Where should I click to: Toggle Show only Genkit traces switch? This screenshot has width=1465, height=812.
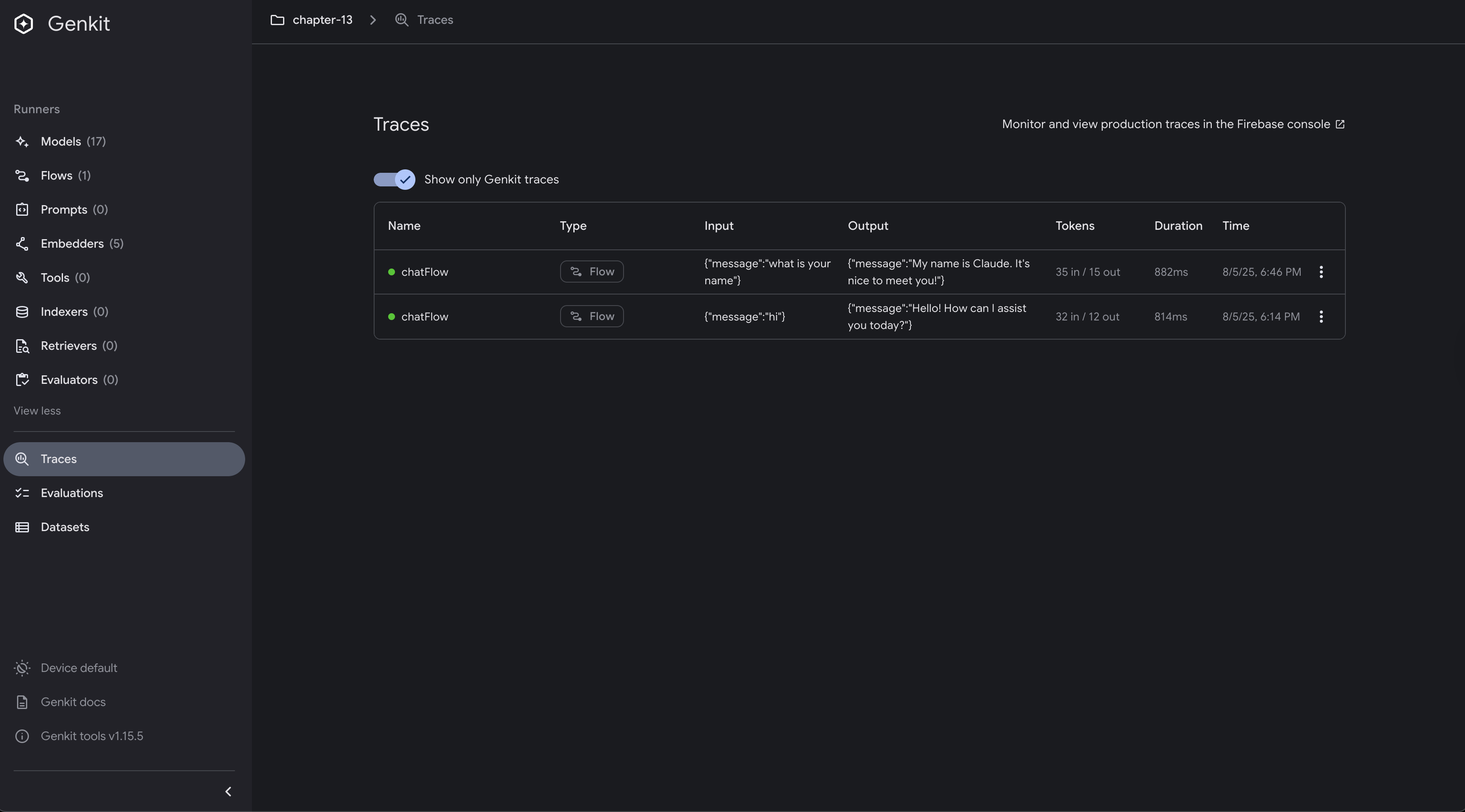click(394, 180)
